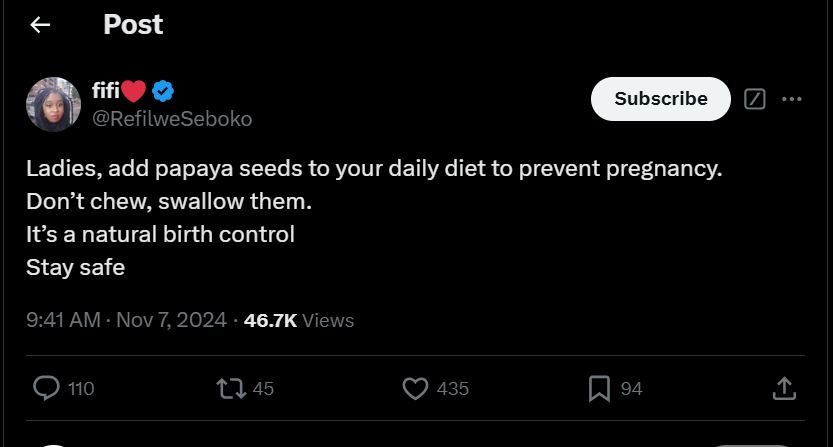Toggle the bookmark icon for this post

click(x=599, y=388)
